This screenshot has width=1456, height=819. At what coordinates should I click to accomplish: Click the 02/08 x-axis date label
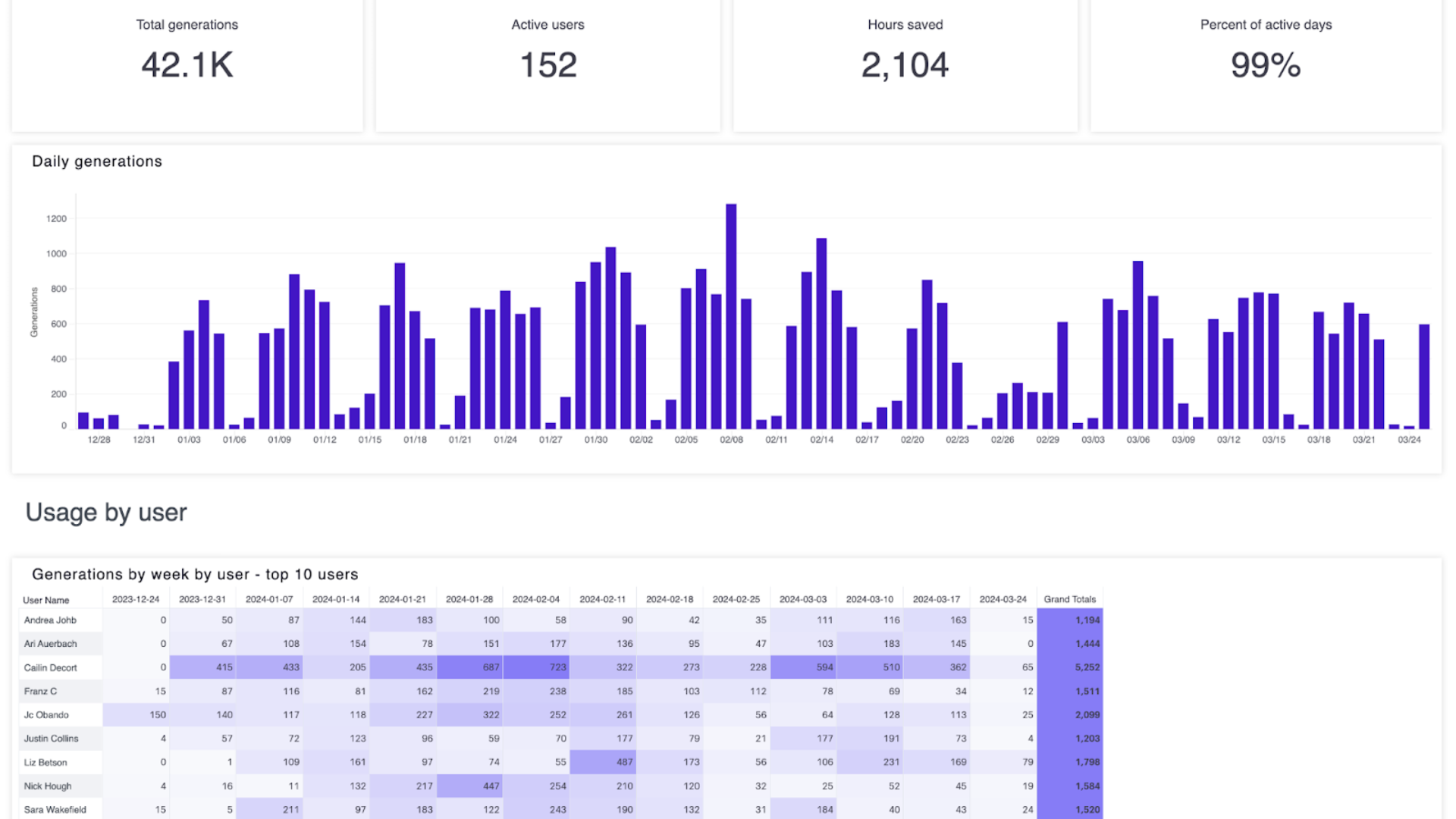pos(731,440)
